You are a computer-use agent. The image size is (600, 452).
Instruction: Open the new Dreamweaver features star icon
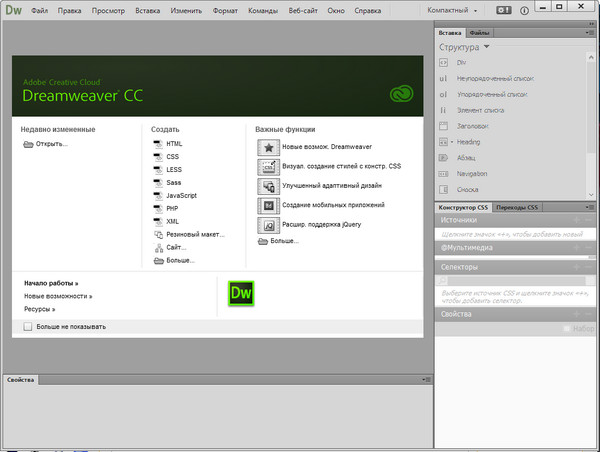(268, 147)
